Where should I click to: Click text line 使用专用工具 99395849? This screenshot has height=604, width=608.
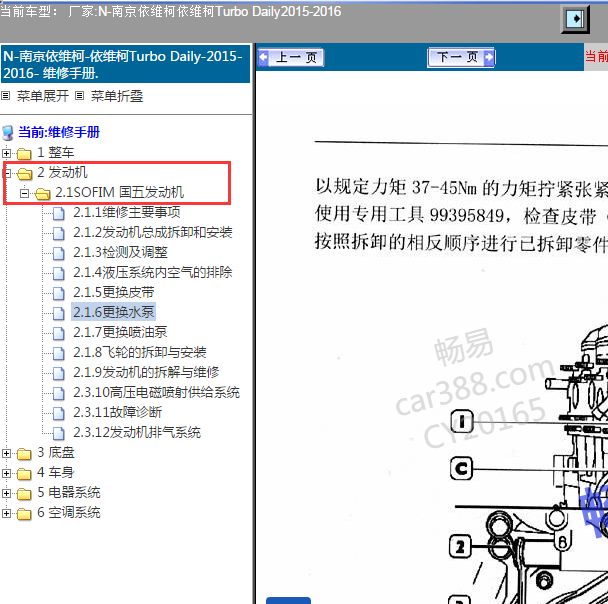tap(461, 215)
